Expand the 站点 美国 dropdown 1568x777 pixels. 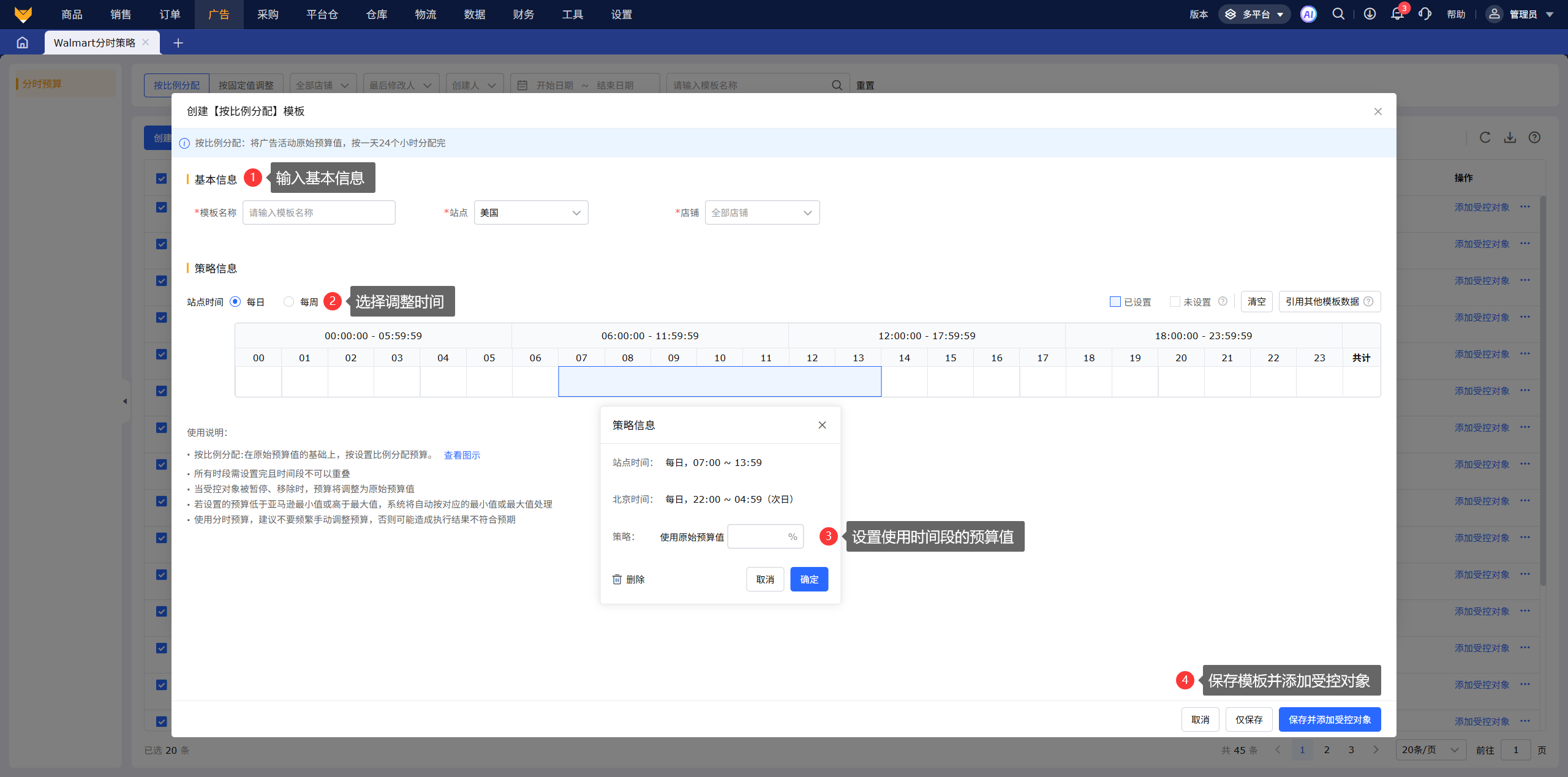click(x=530, y=212)
